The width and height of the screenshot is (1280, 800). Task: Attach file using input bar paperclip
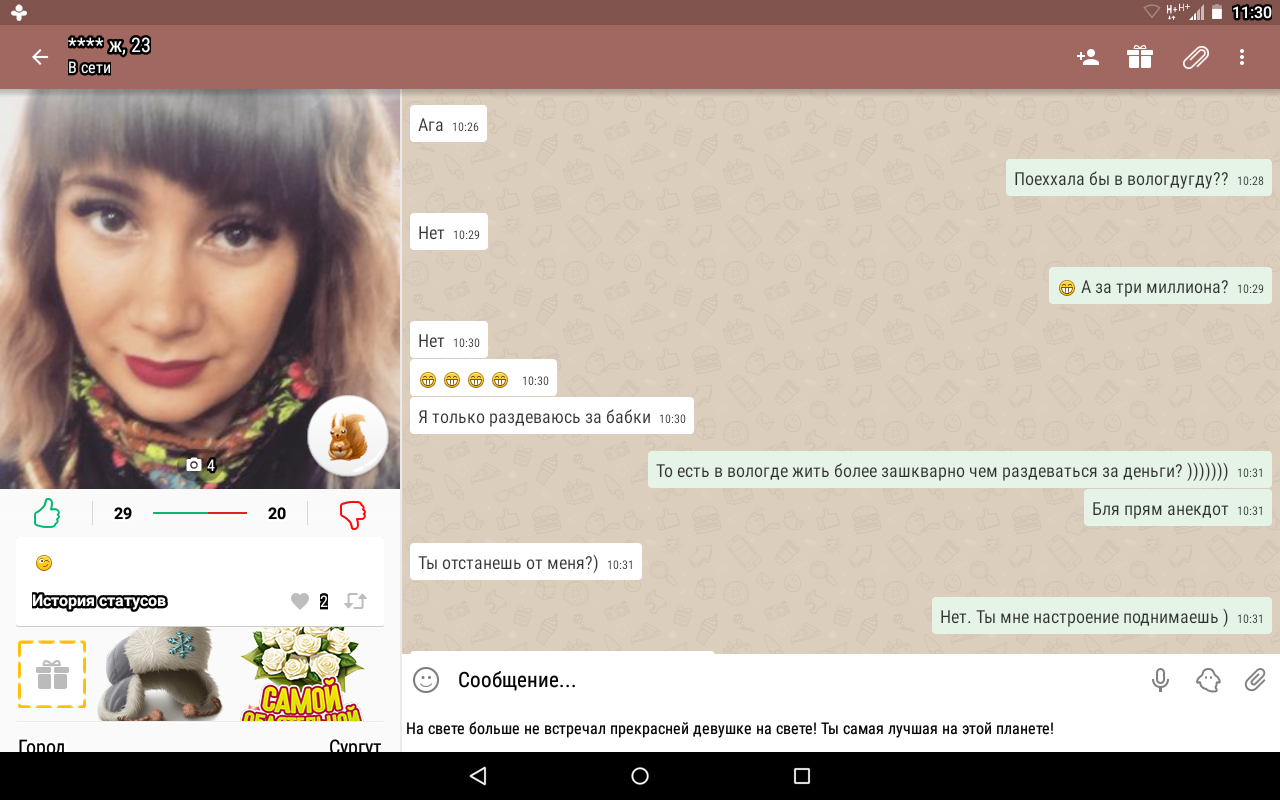(1255, 680)
